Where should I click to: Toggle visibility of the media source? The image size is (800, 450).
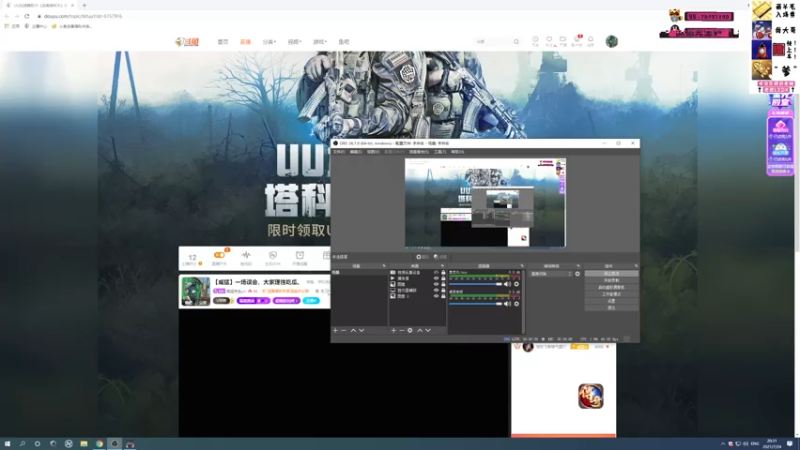[436, 278]
